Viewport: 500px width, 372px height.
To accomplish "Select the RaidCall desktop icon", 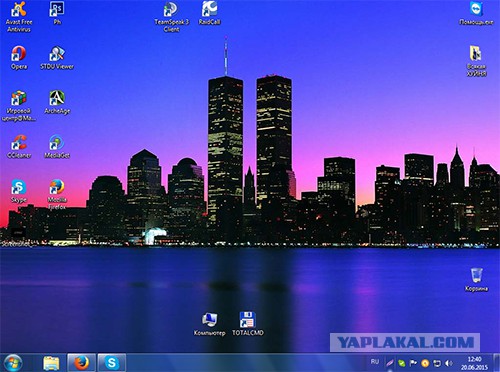I will [209, 13].
